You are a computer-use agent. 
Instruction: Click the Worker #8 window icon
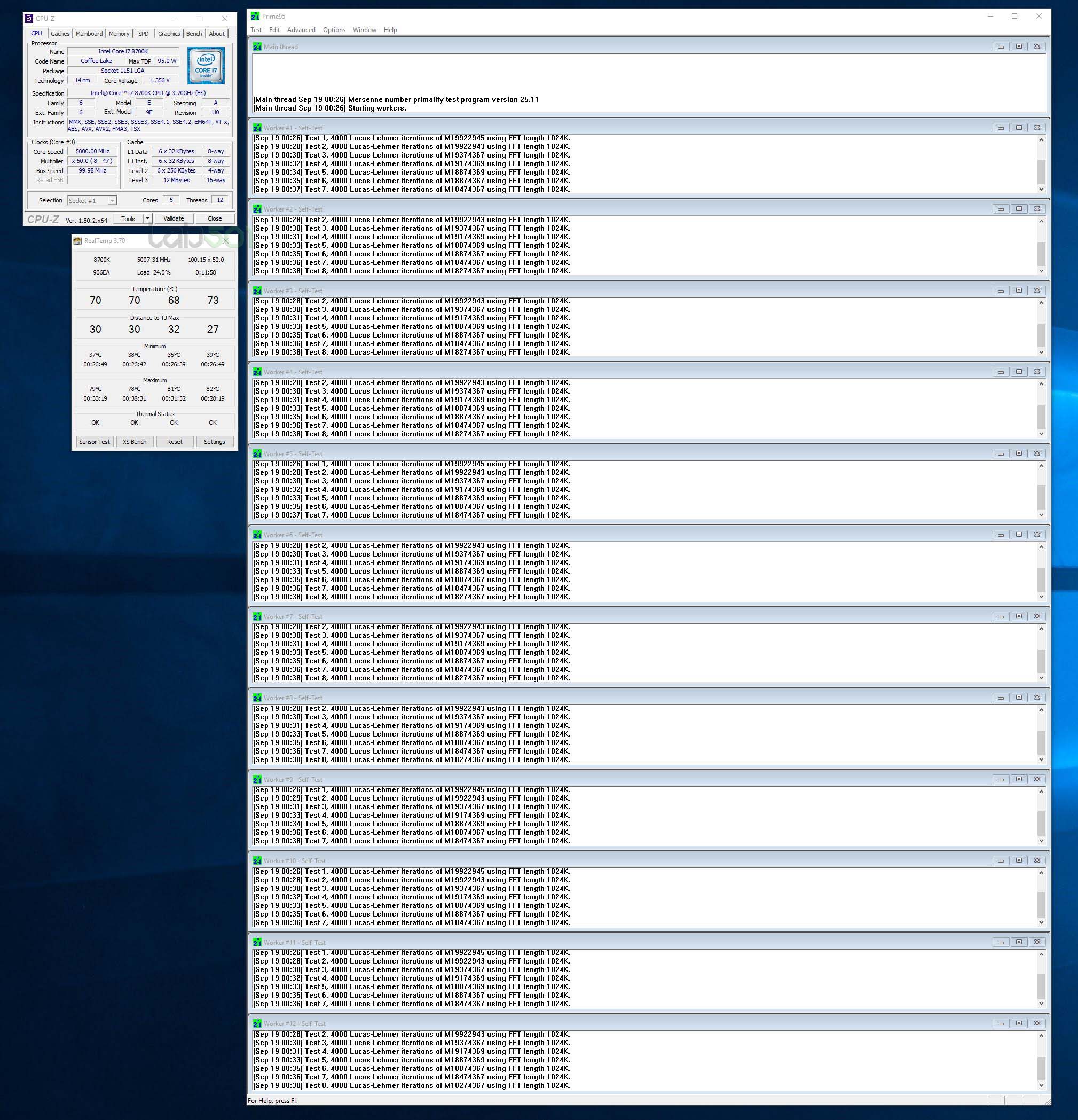coord(257,697)
